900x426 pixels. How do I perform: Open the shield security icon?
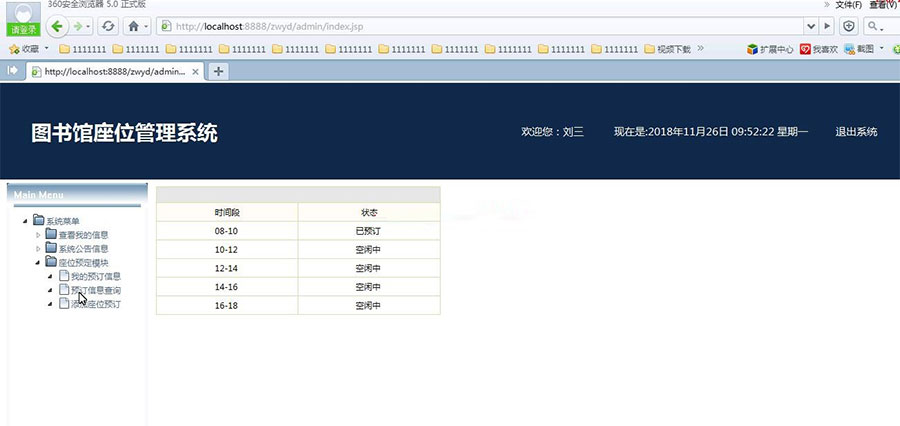click(849, 26)
